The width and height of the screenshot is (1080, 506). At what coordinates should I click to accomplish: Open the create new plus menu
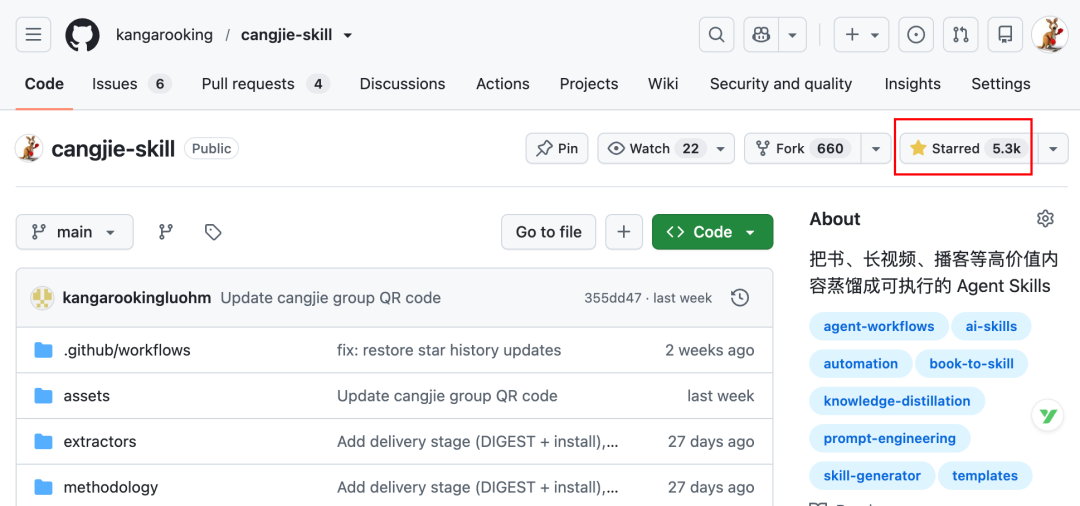[x=862, y=34]
